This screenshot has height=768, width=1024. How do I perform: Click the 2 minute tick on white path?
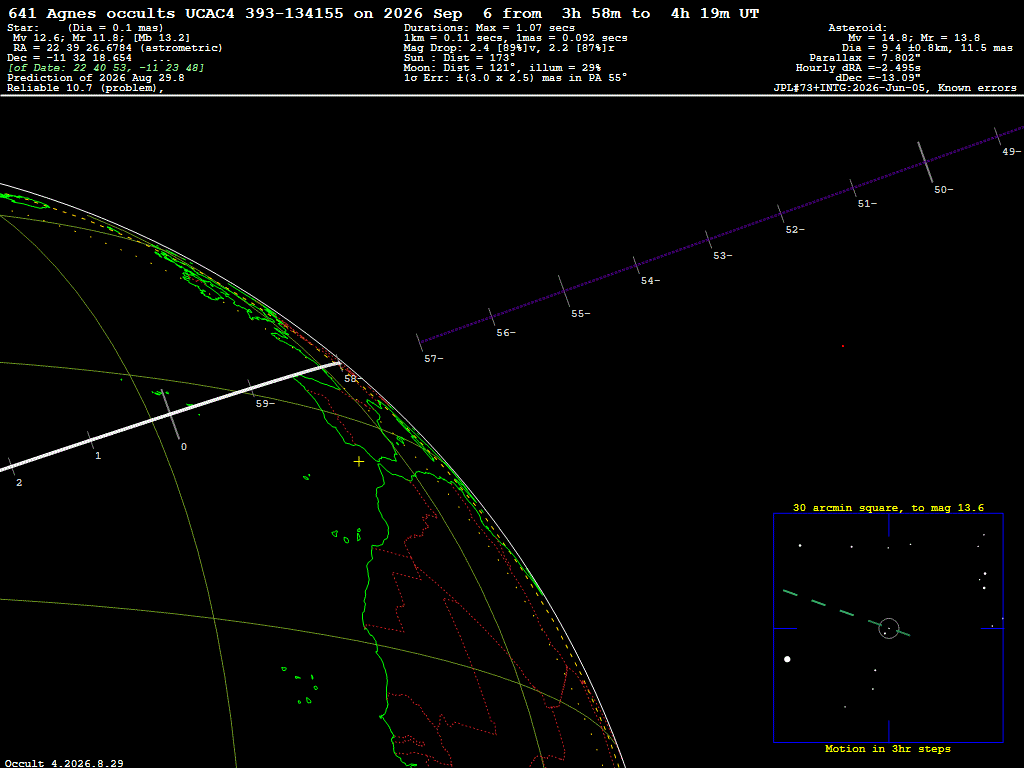(11, 466)
